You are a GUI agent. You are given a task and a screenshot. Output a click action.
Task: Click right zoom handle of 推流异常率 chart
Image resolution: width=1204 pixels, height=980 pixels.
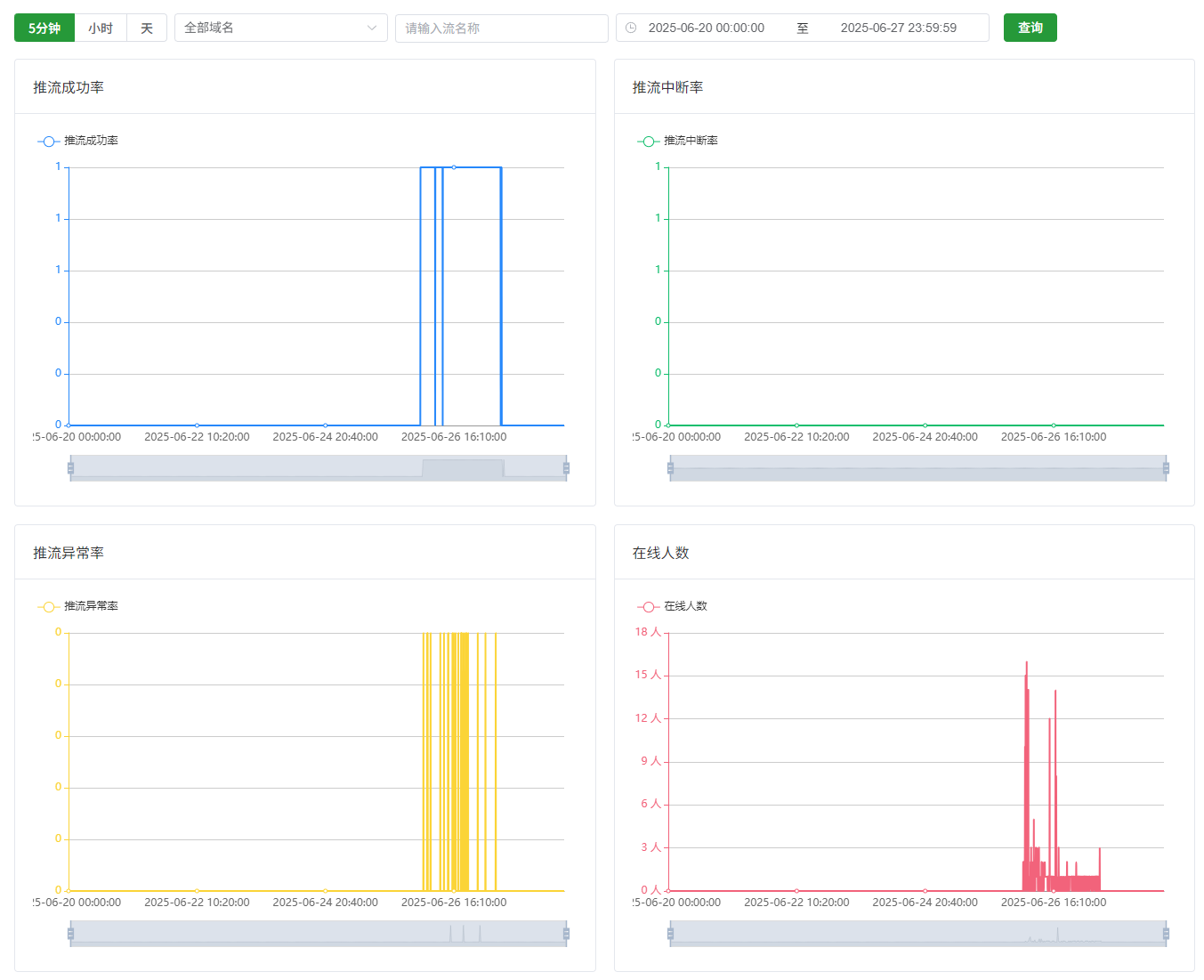(x=566, y=934)
